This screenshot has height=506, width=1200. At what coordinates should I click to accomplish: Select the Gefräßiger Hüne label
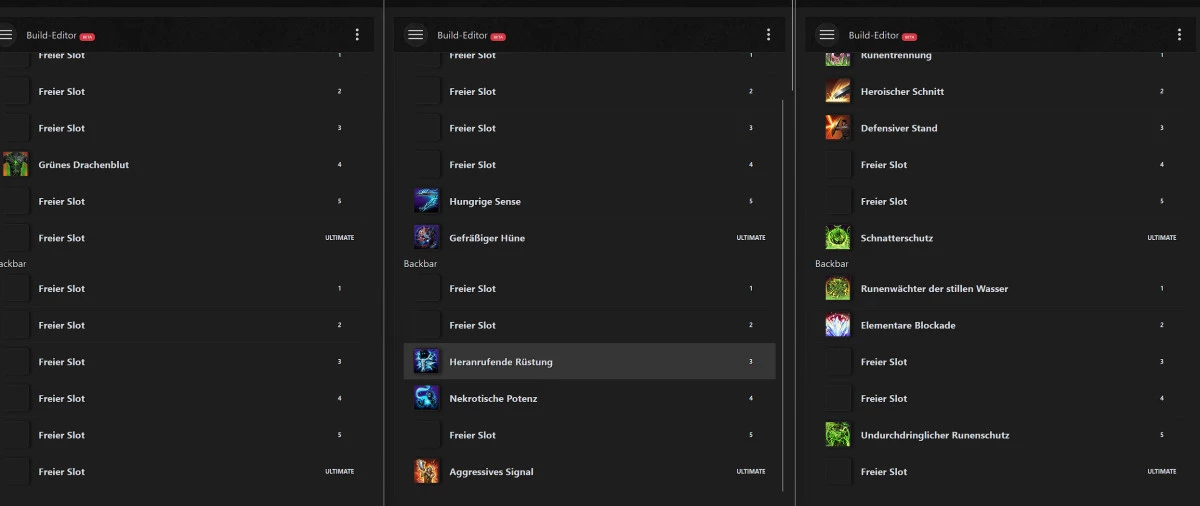pyautogui.click(x=487, y=238)
